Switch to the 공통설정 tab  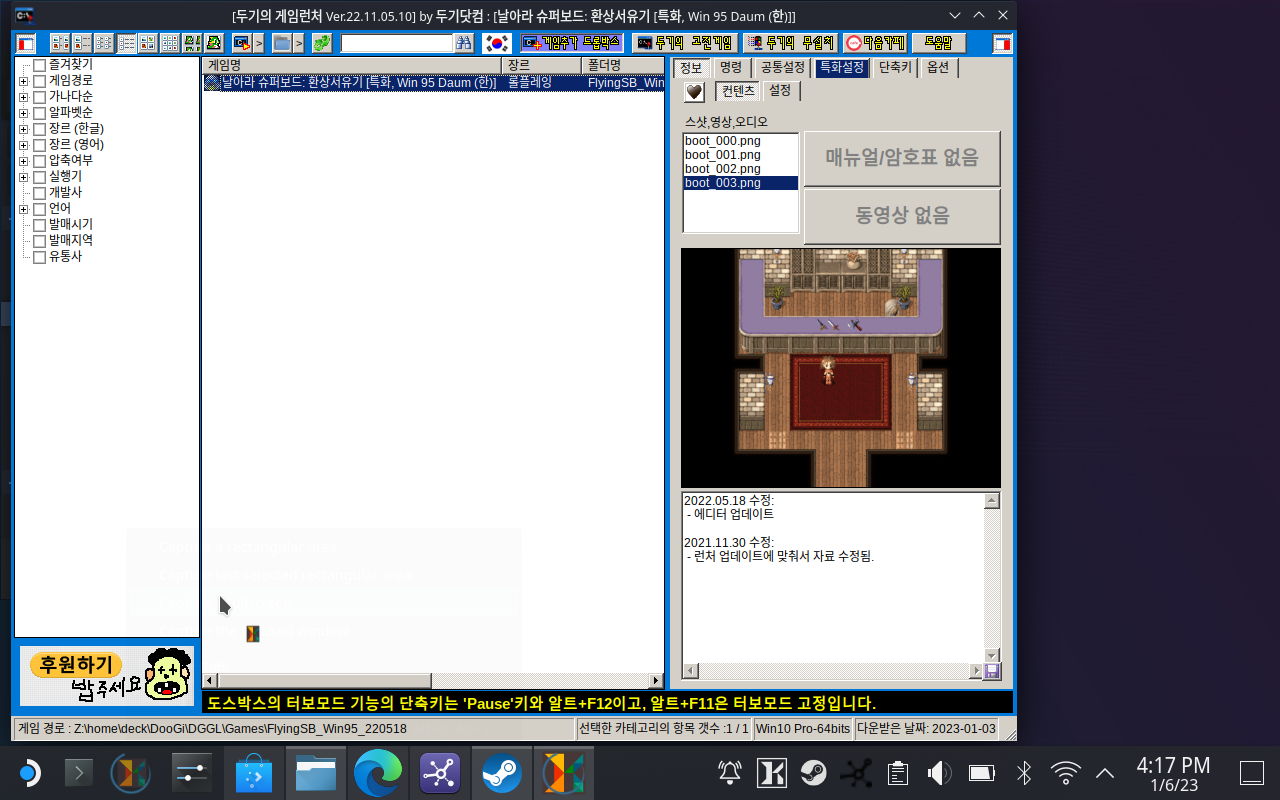pyautogui.click(x=782, y=68)
